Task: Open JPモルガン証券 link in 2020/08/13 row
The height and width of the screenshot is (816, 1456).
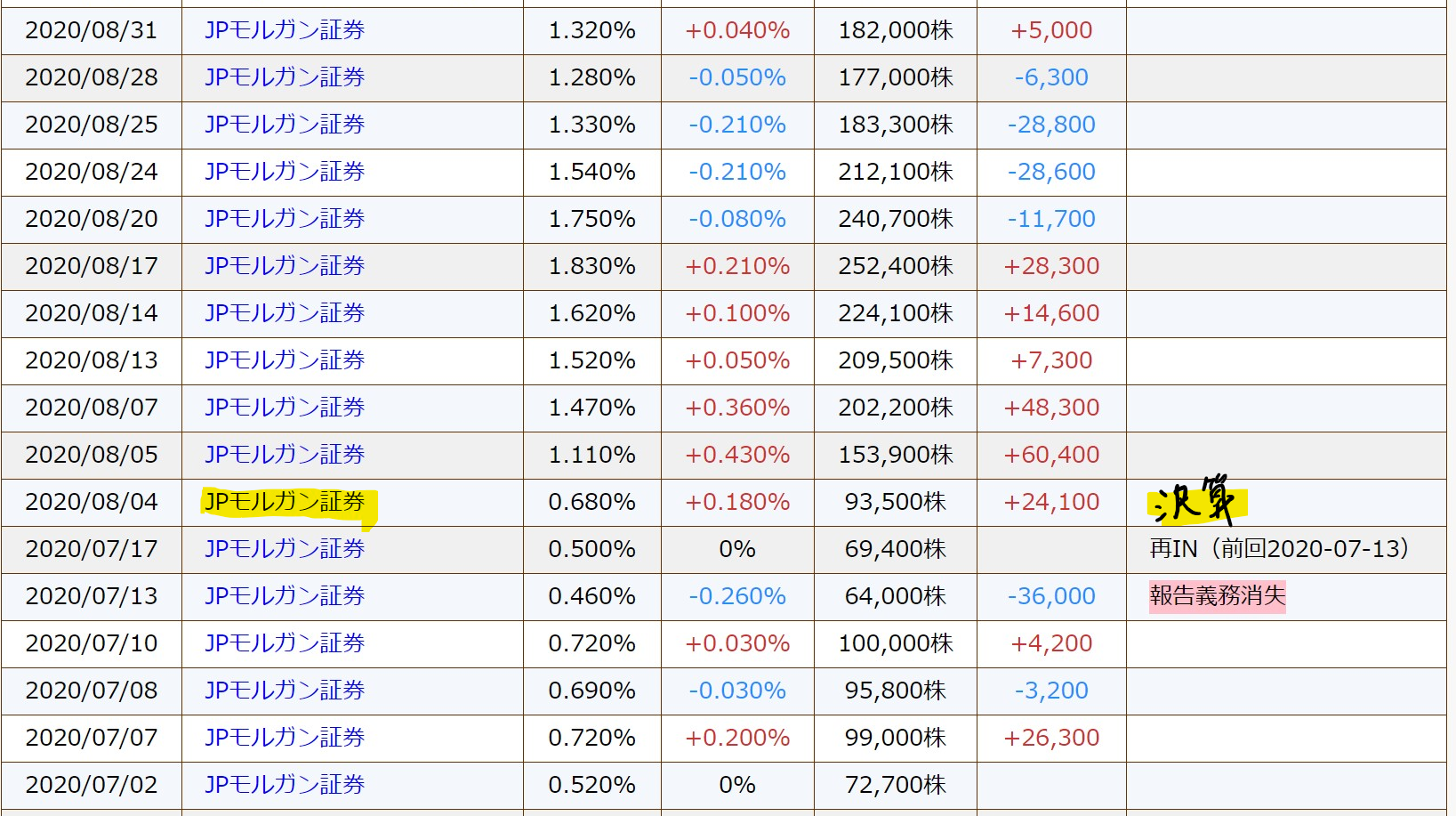Action: click(285, 360)
